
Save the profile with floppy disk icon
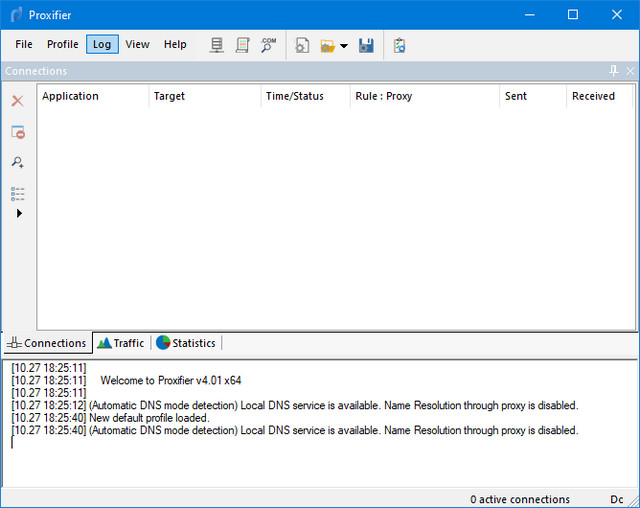point(366,45)
